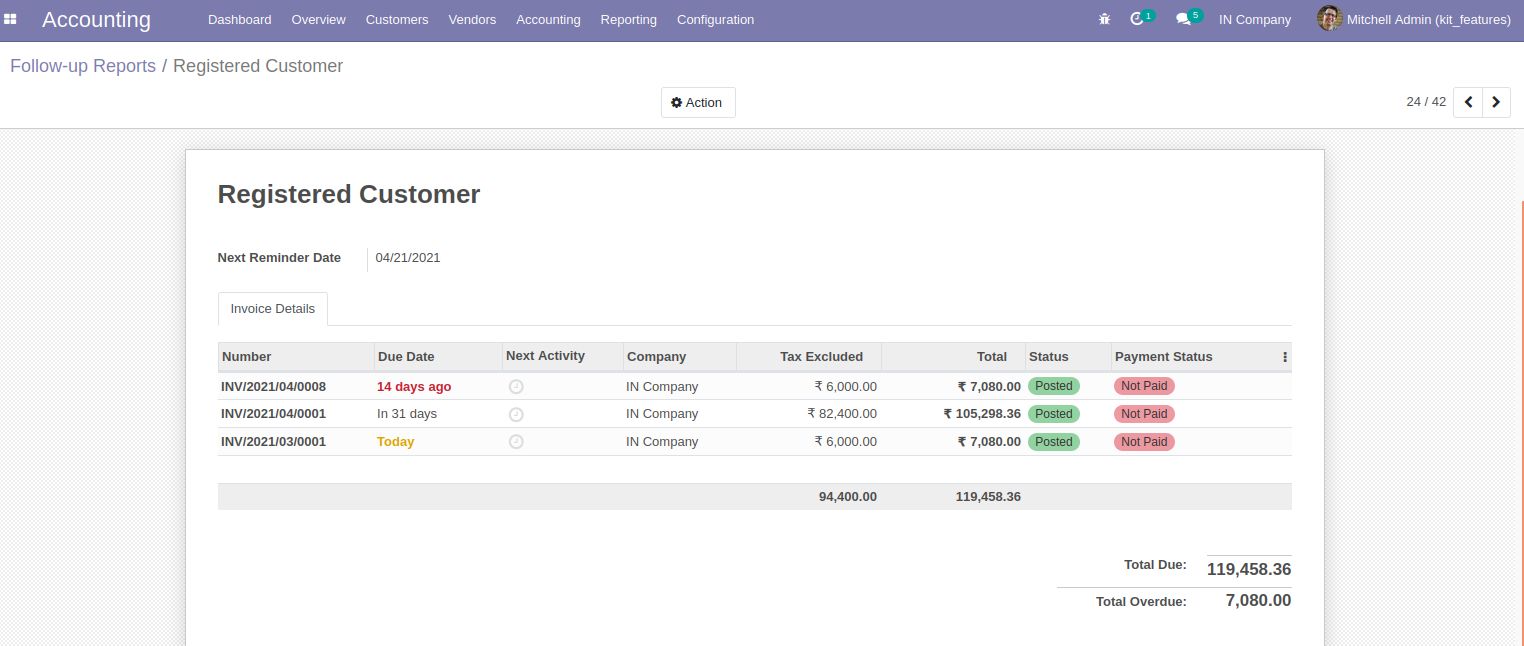The height and width of the screenshot is (646, 1524).
Task: Click activity clock for INV/2021/03/0001
Action: tap(516, 442)
